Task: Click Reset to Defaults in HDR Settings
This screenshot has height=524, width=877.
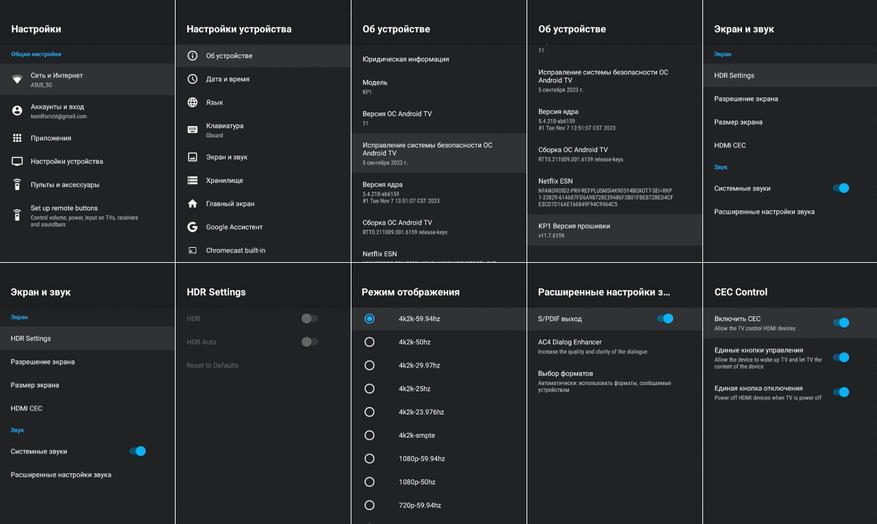Action: point(212,365)
